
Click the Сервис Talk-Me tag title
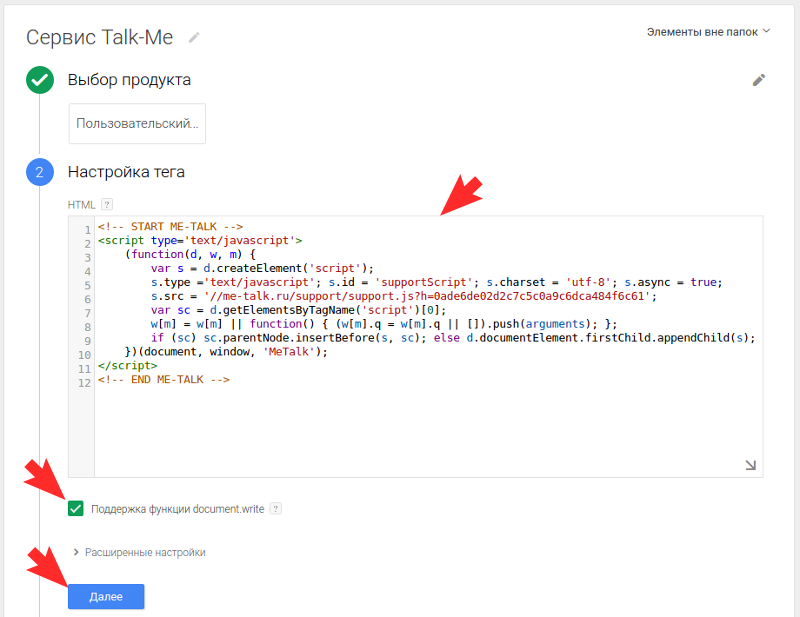pos(99,37)
